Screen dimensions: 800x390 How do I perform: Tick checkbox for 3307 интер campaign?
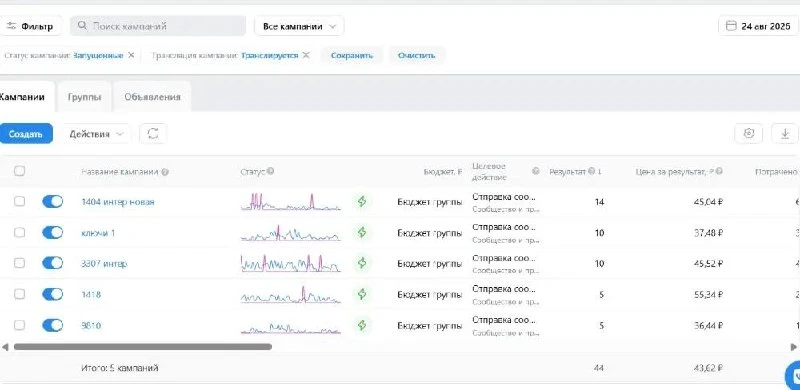pyautogui.click(x=19, y=263)
